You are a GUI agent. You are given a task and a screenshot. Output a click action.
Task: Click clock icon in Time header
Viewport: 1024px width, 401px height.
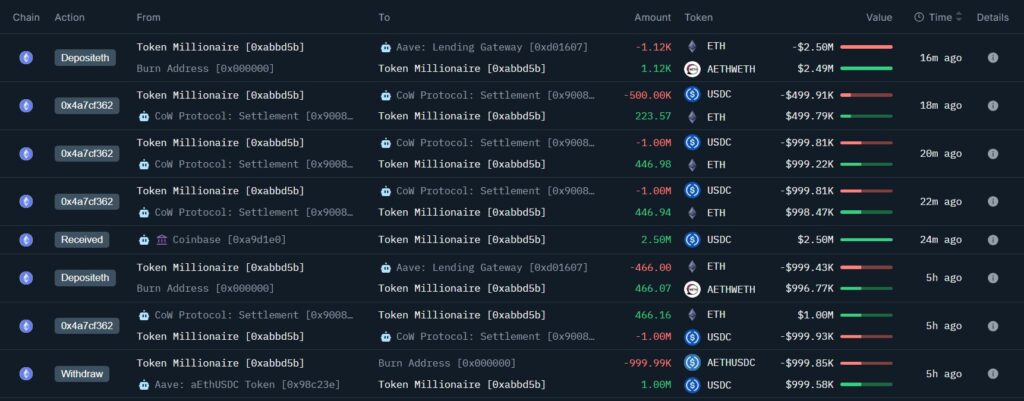(x=919, y=18)
